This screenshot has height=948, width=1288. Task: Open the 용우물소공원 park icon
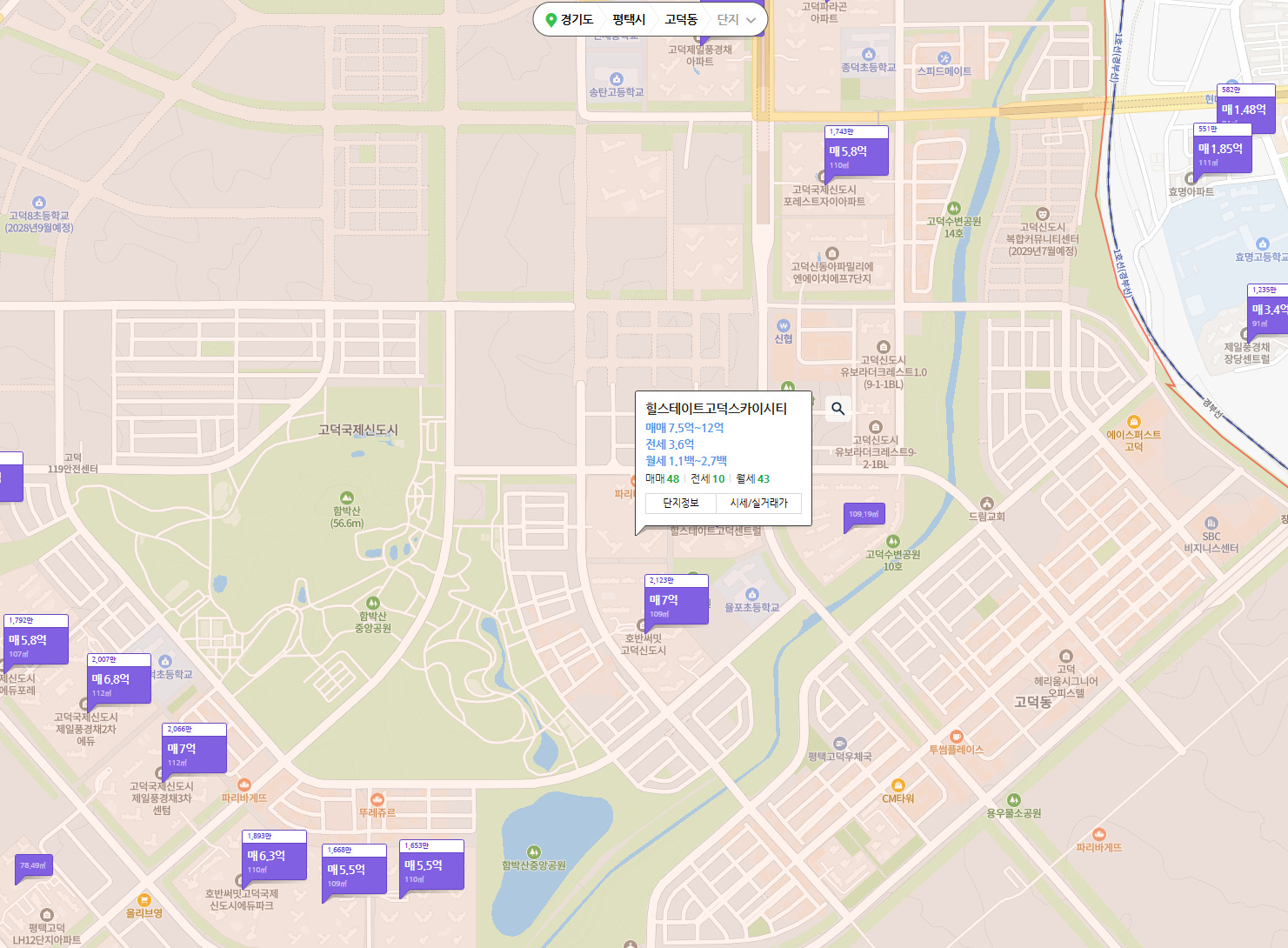coord(1014,800)
